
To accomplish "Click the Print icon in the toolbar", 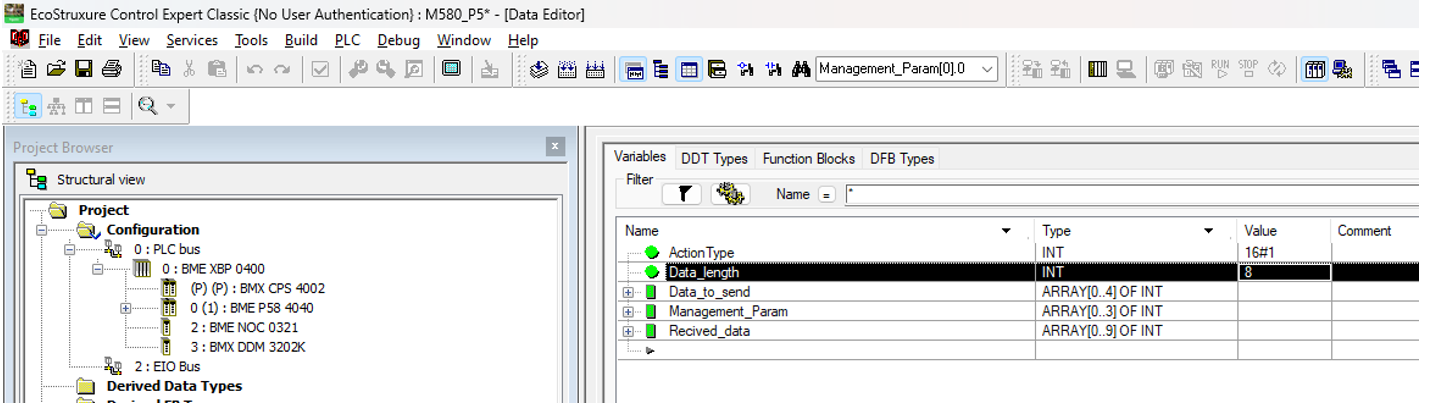I will (111, 69).
